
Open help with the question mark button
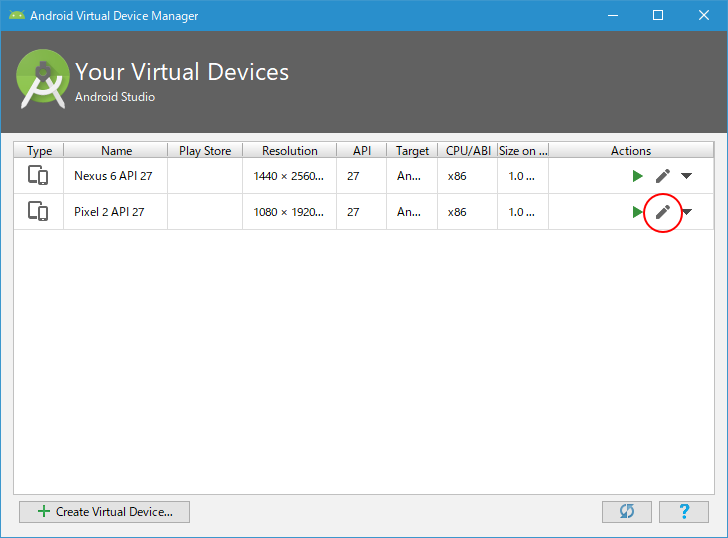(x=685, y=511)
